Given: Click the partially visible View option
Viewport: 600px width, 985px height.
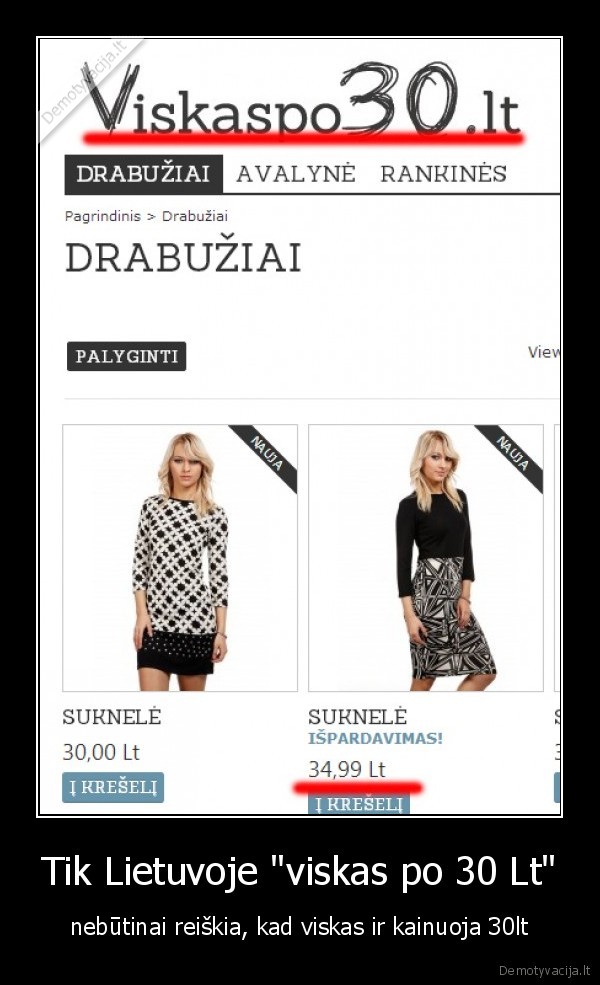Looking at the screenshot, I should 543,352.
